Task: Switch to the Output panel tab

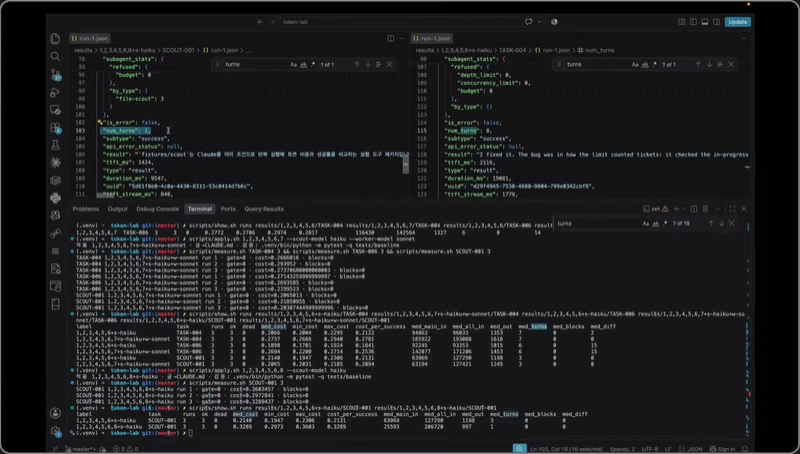Action: pyautogui.click(x=117, y=209)
